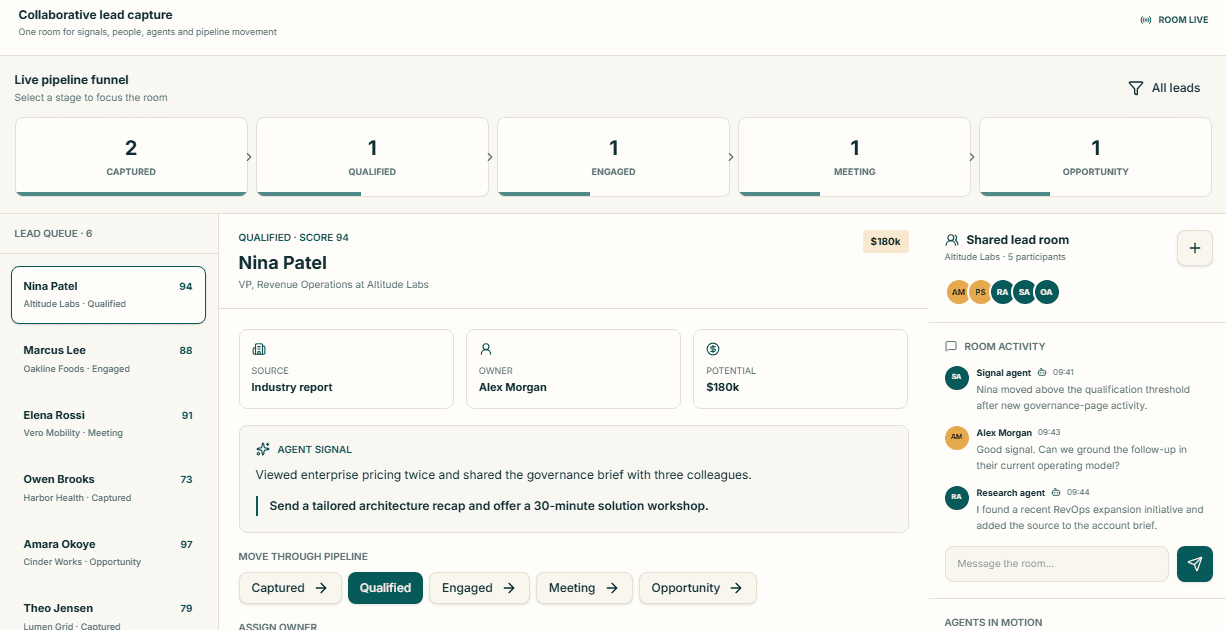Viewport: 1226px width, 630px height.
Task: Open the All leads filter
Action: 1164,88
